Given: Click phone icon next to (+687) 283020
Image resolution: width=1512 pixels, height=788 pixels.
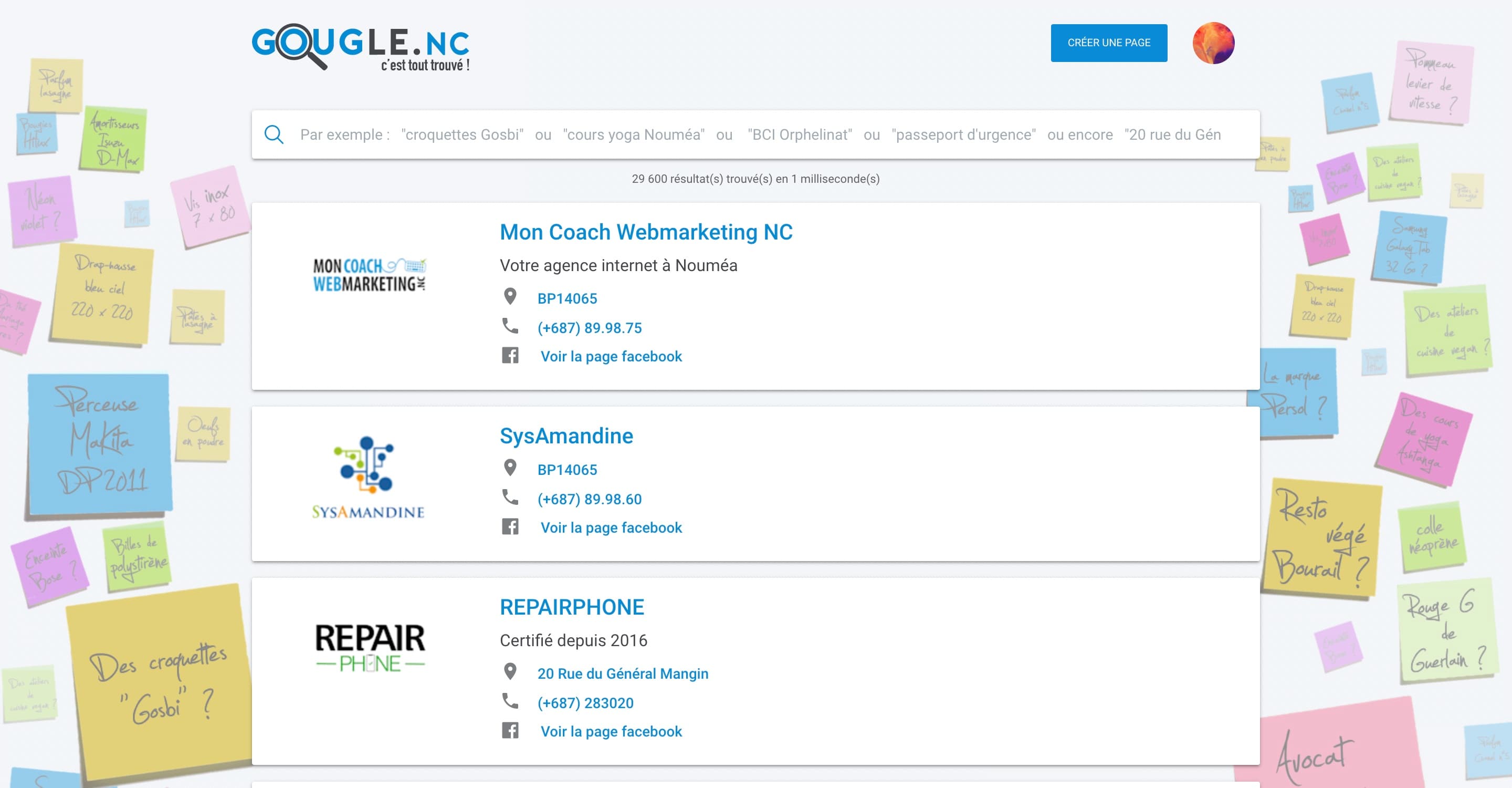Looking at the screenshot, I should pos(509,700).
